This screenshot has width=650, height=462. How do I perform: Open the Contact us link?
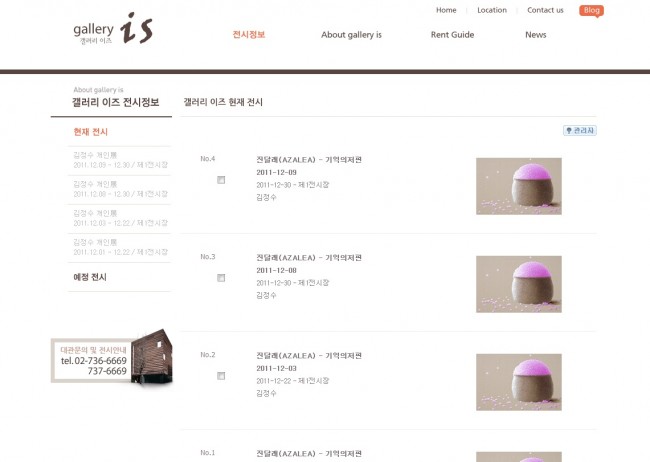(545, 10)
